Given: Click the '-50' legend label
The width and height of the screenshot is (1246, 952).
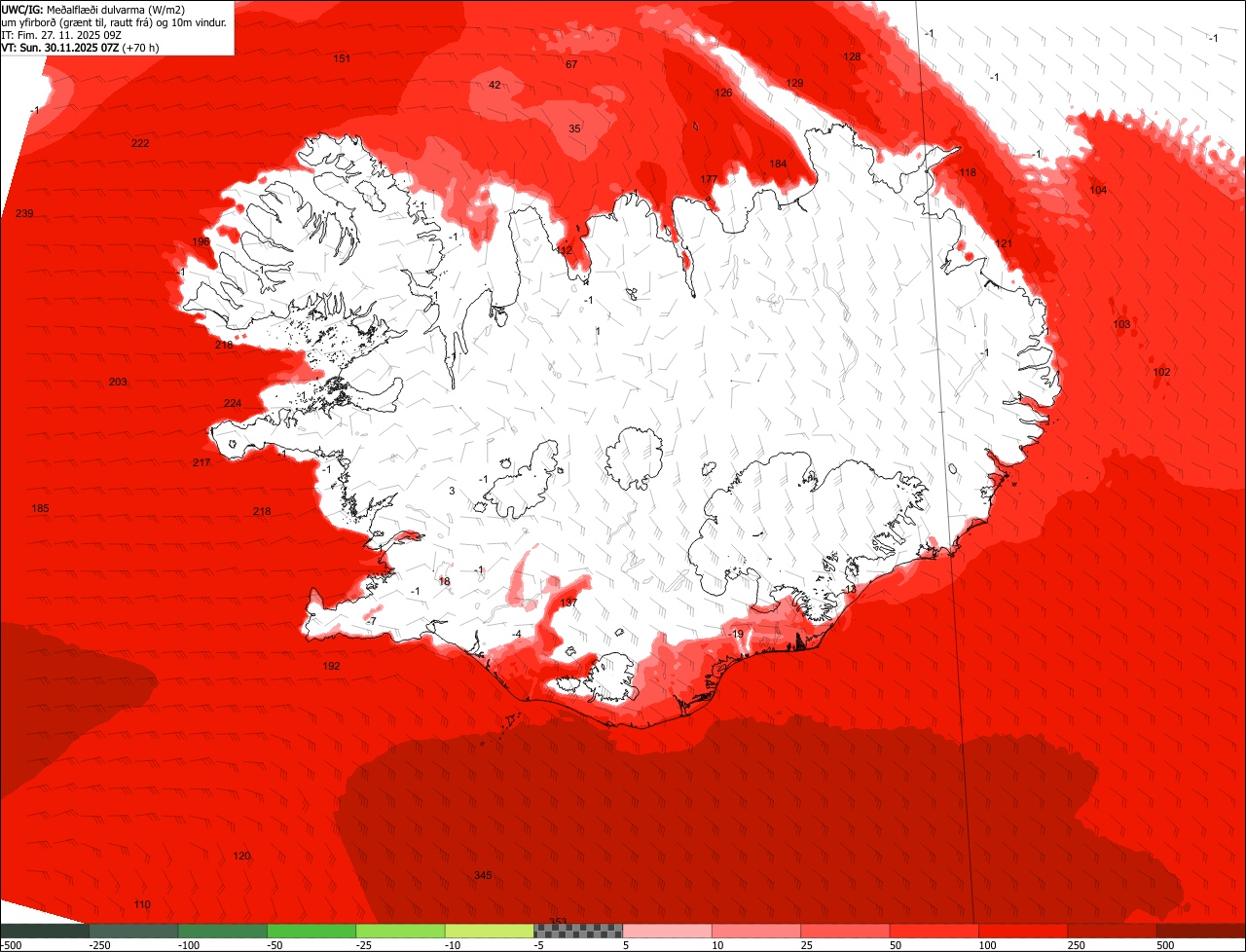Looking at the screenshot, I should [x=275, y=945].
